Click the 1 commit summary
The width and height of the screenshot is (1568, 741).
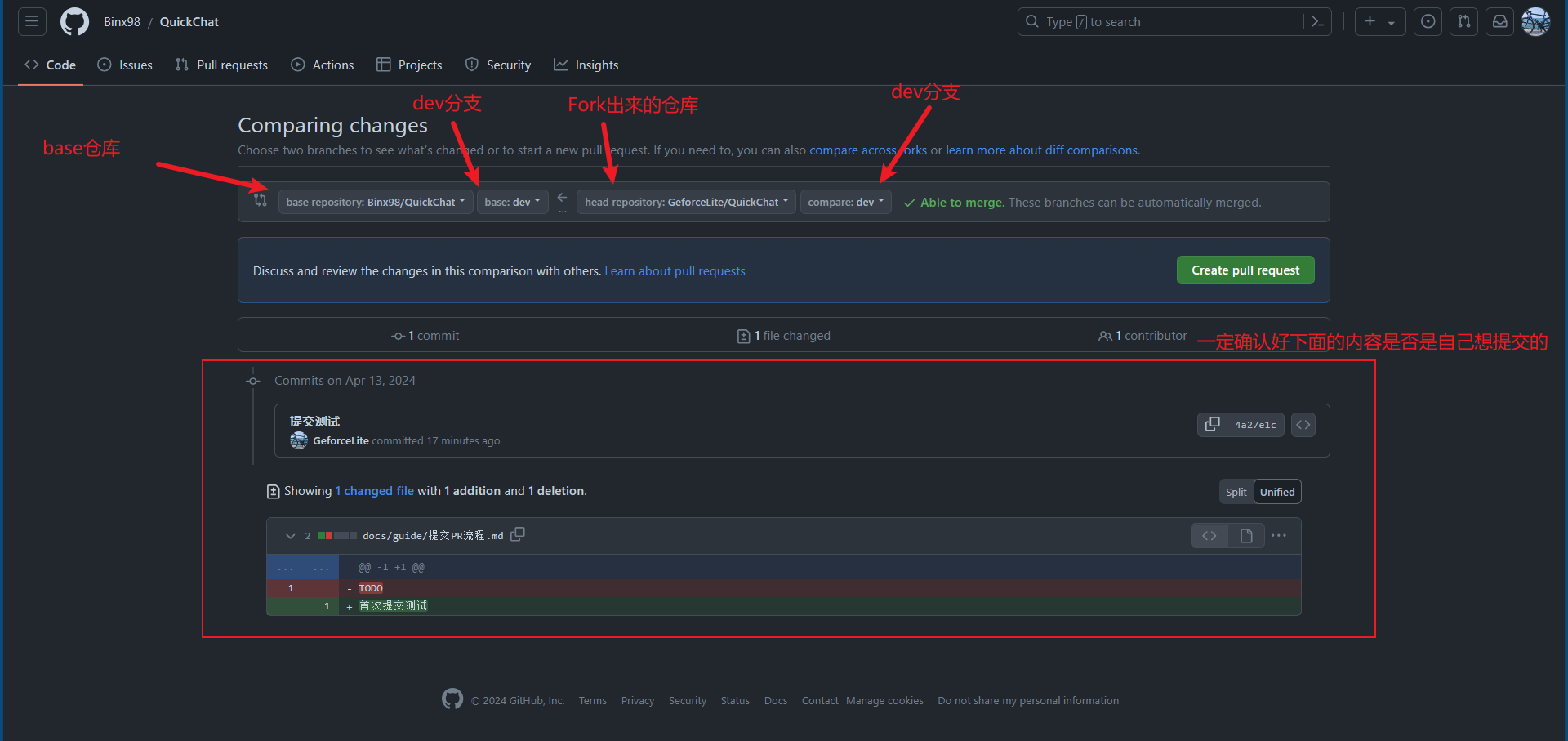(x=425, y=336)
